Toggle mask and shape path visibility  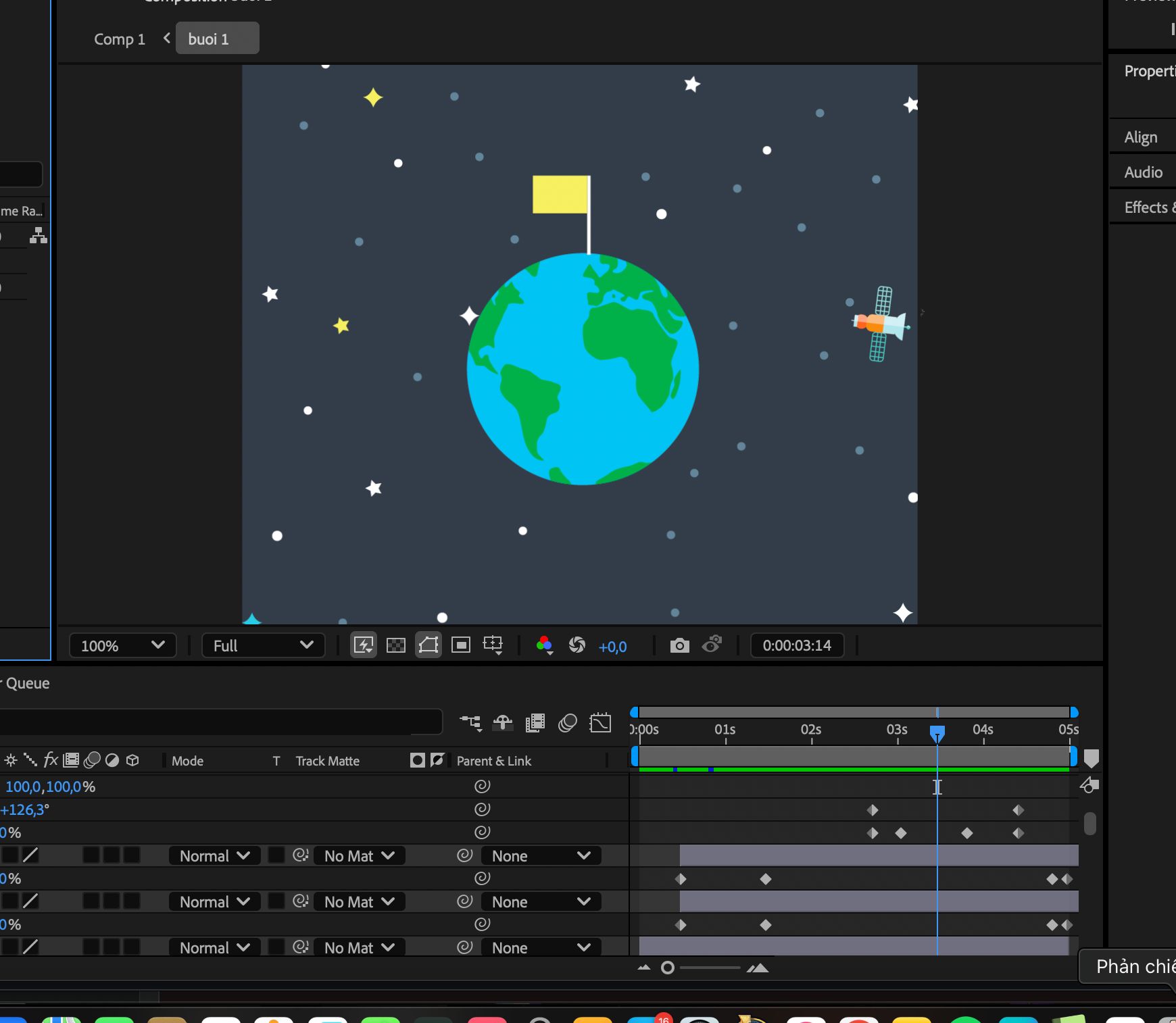point(428,645)
